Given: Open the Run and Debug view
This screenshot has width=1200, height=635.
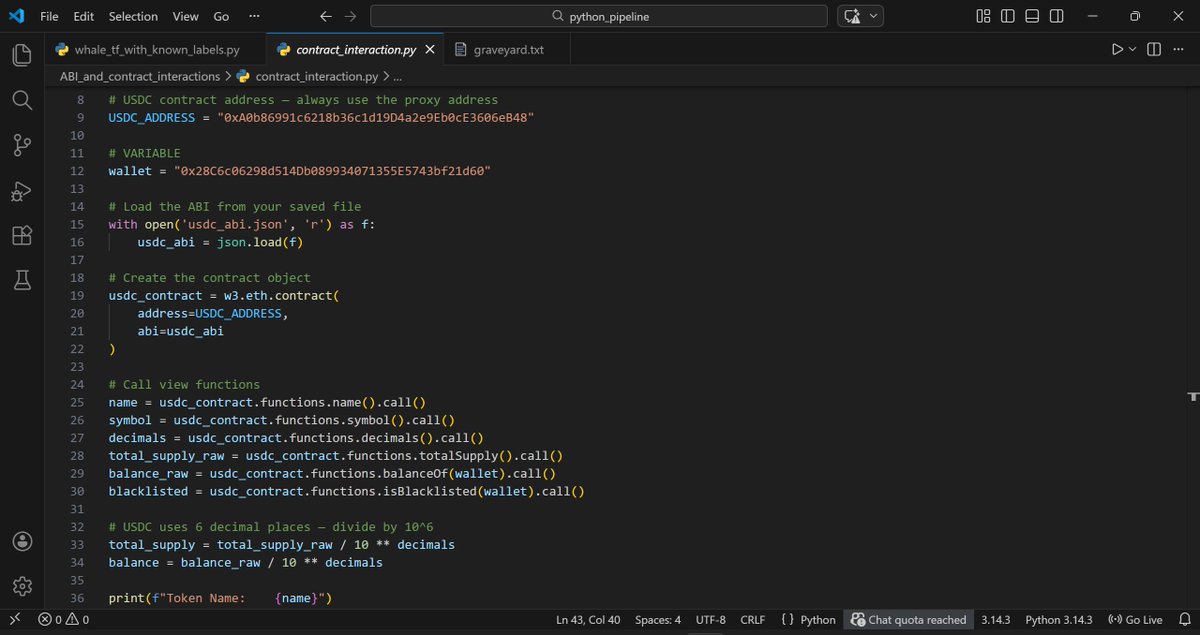Looking at the screenshot, I should (22, 190).
